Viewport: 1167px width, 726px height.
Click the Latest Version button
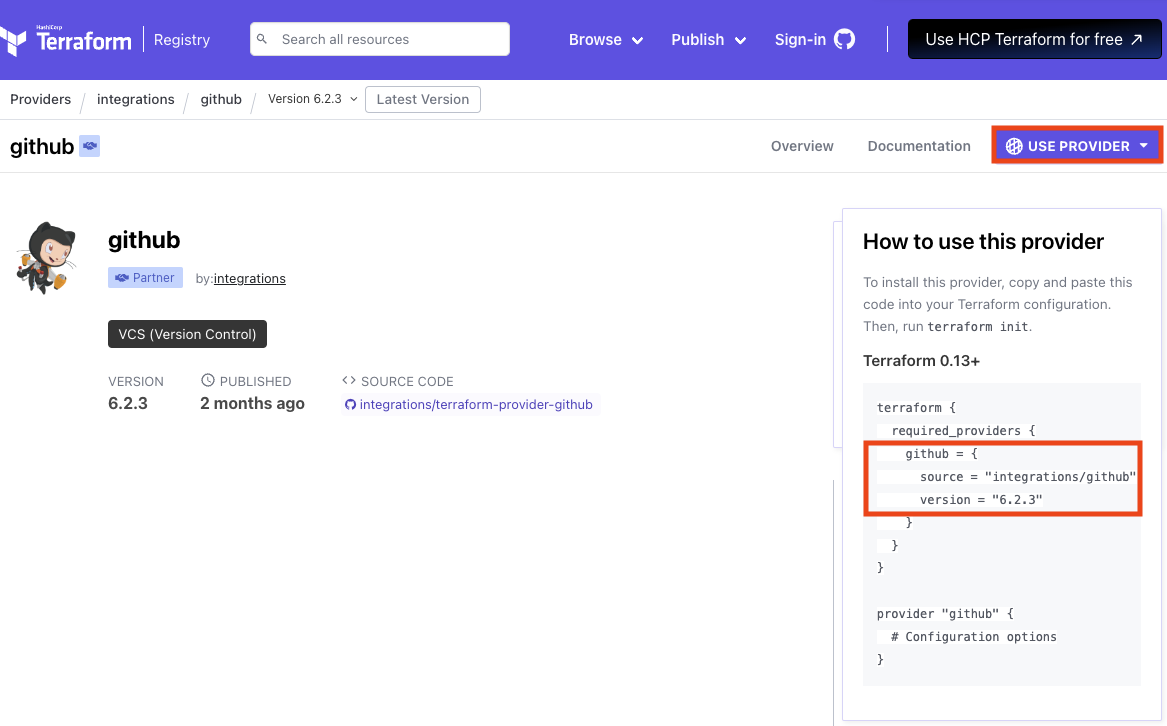pos(423,99)
